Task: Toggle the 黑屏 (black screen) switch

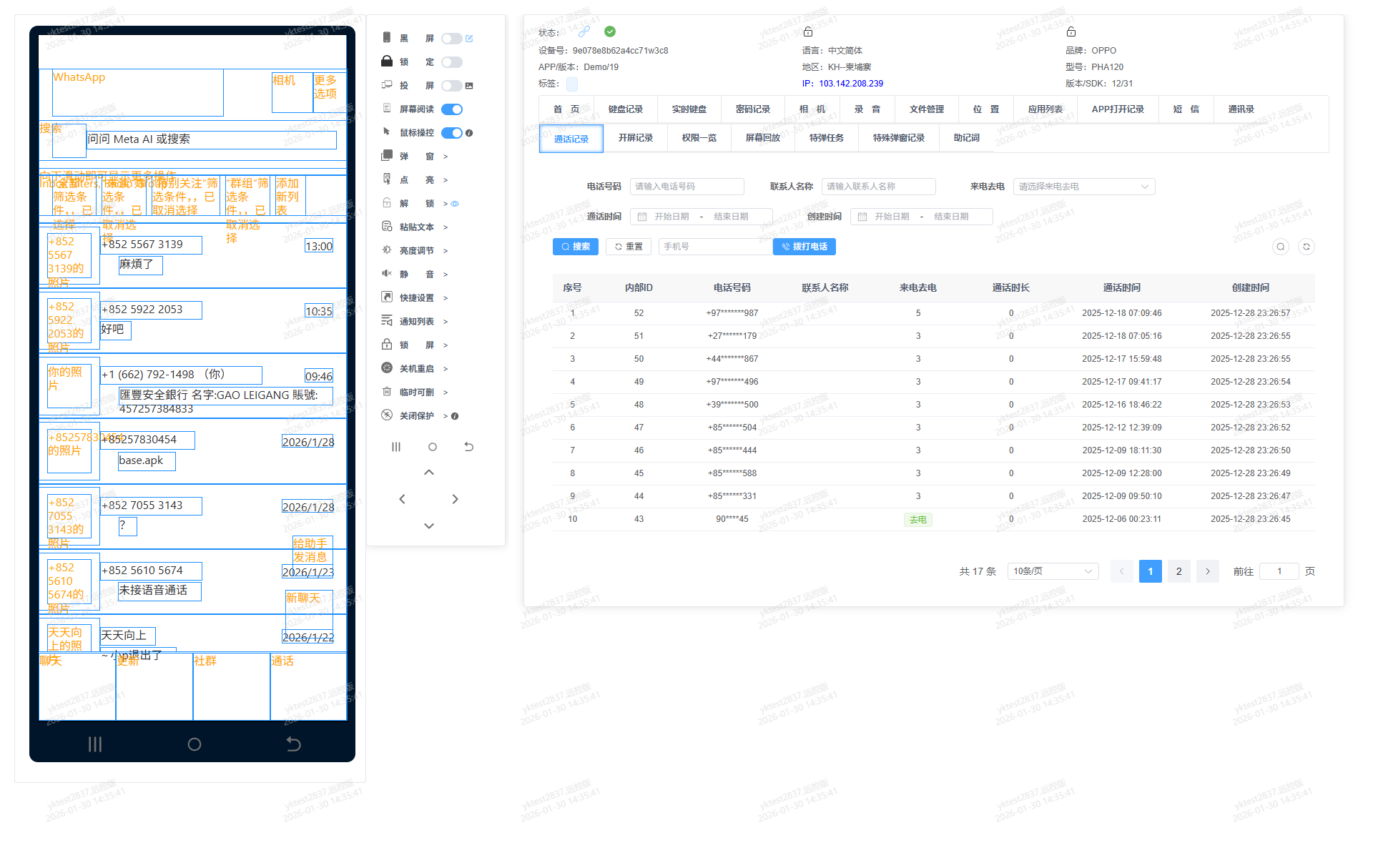Action: 451,39
